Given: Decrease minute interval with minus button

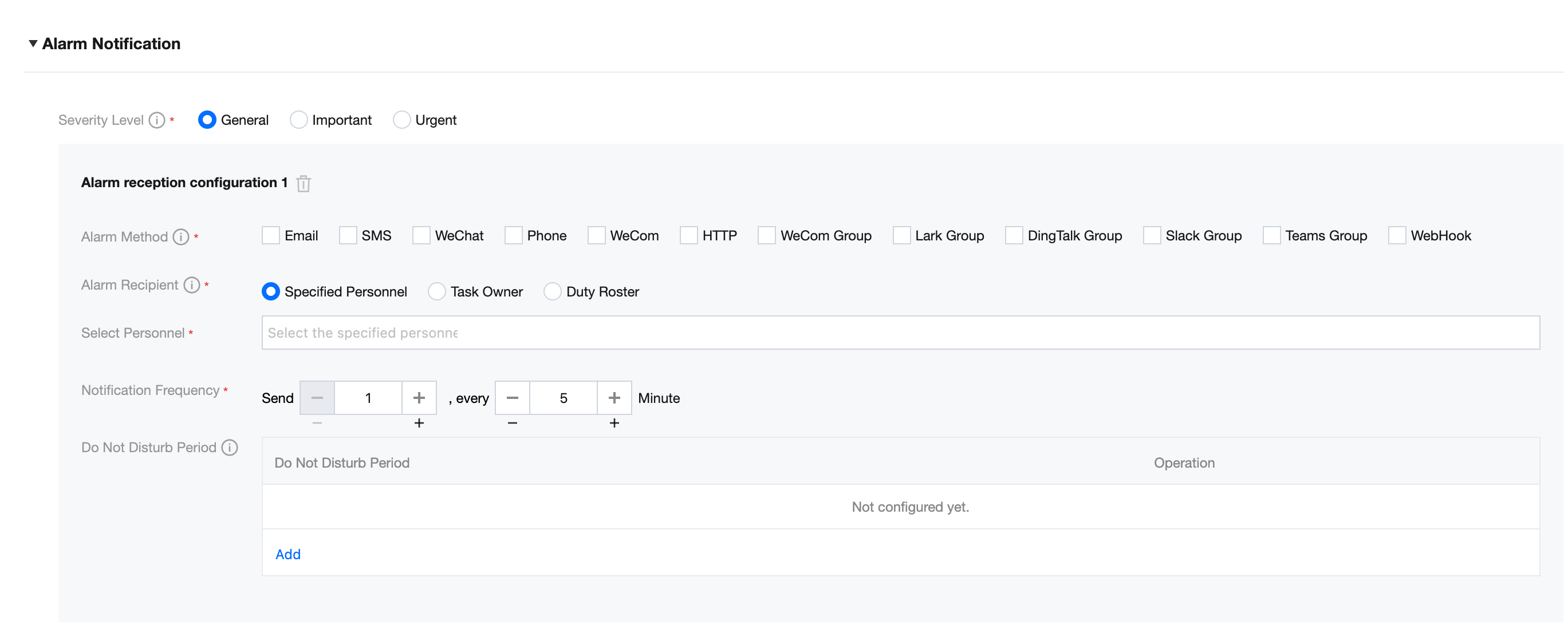Looking at the screenshot, I should pos(513,398).
